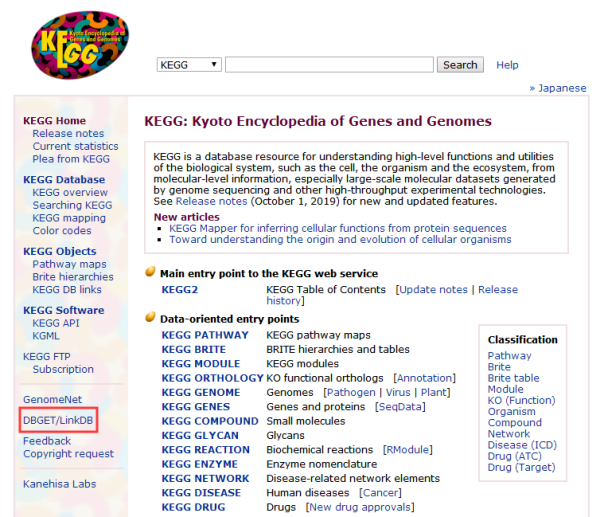The height and width of the screenshot is (517, 605).
Task: Open KEGG GENES database link
Action: [196, 407]
